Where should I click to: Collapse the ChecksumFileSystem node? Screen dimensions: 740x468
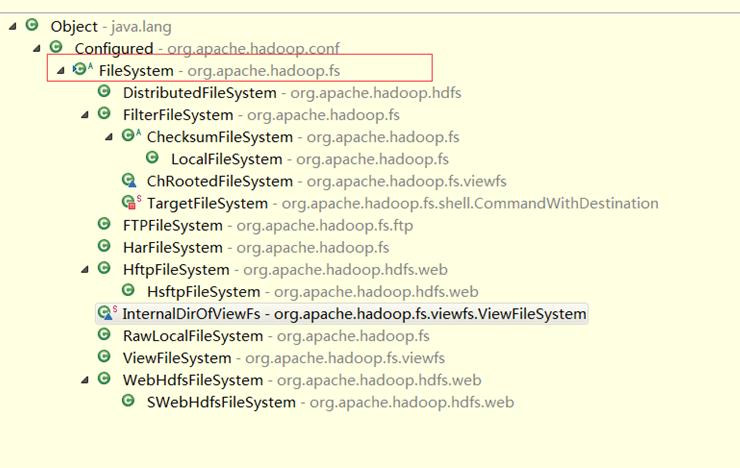pos(109,137)
